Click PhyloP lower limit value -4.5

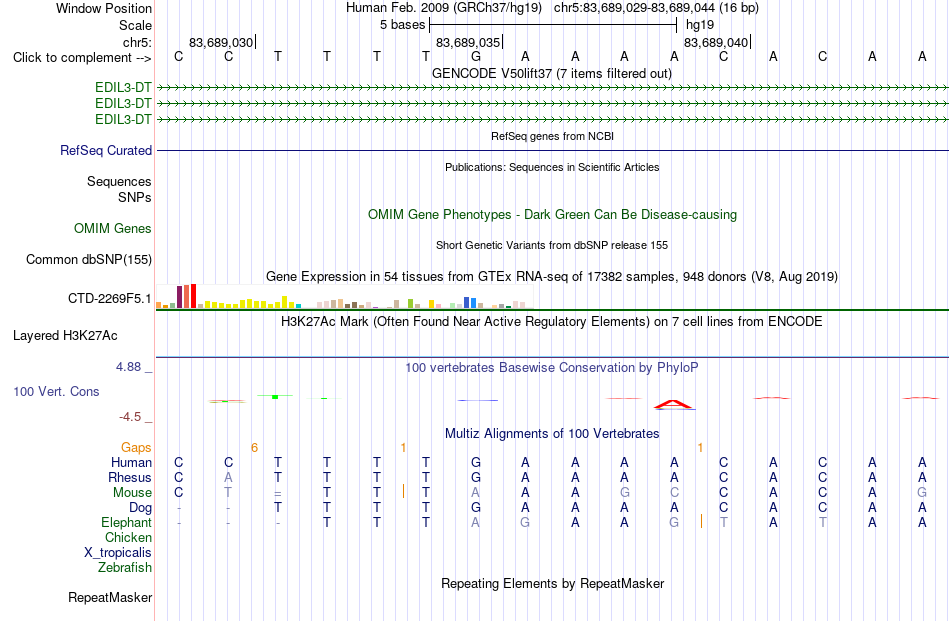click(x=130, y=417)
